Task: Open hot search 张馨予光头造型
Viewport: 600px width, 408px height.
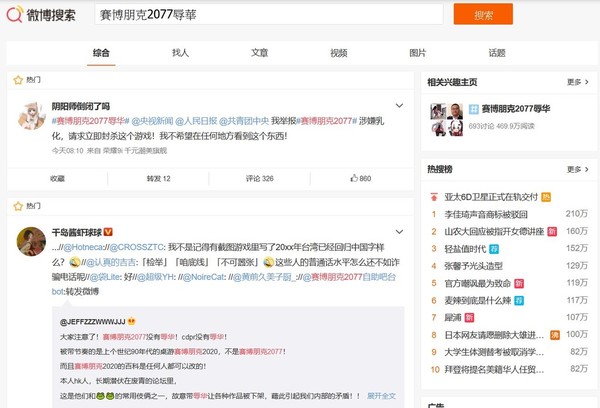Action: [473, 266]
